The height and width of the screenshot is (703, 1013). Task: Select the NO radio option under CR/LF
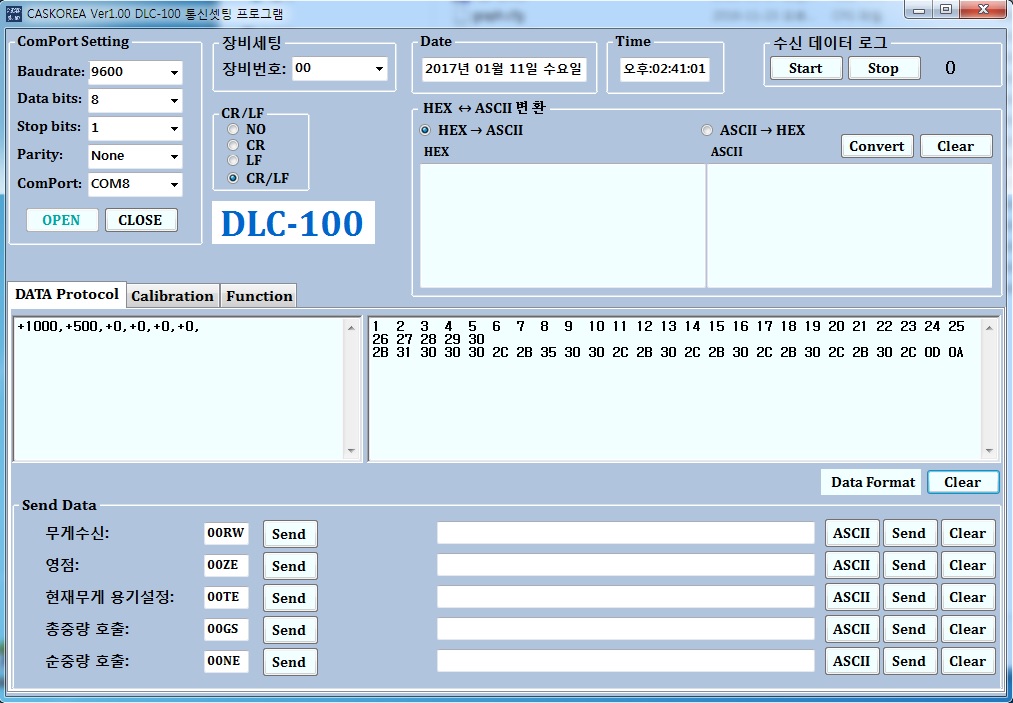click(233, 129)
